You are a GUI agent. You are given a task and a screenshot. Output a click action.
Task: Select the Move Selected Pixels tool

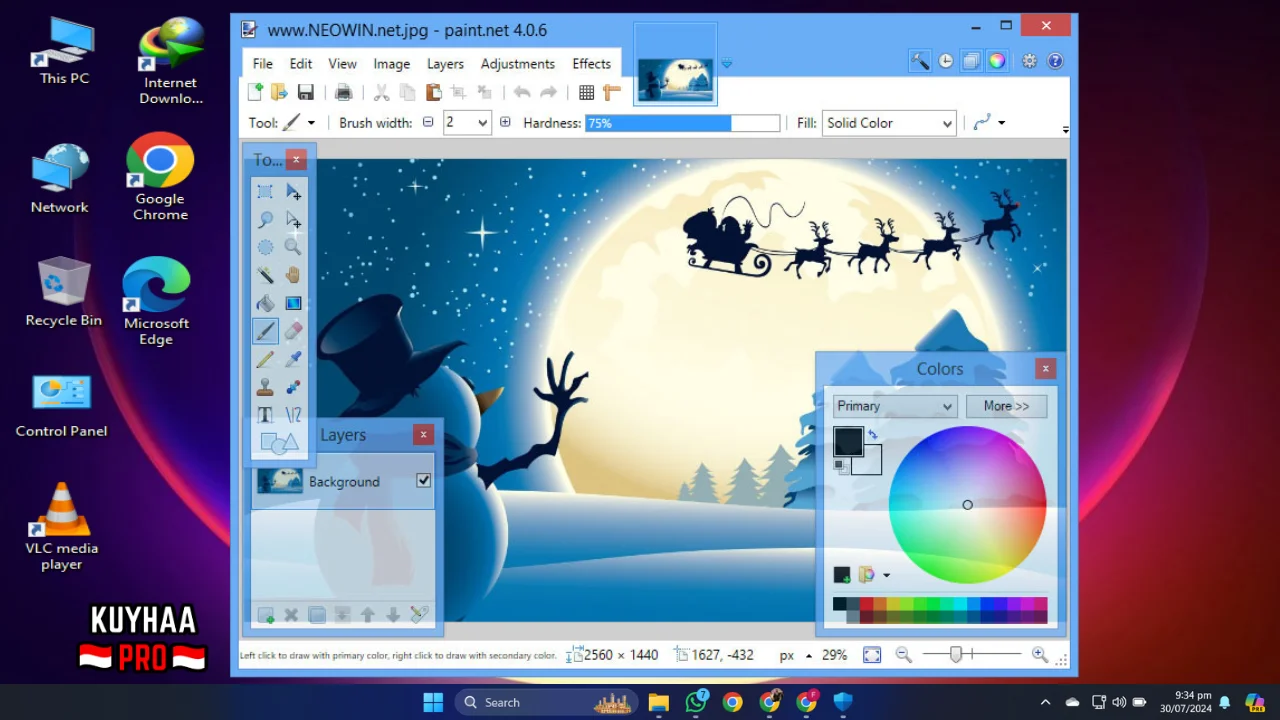(x=293, y=191)
